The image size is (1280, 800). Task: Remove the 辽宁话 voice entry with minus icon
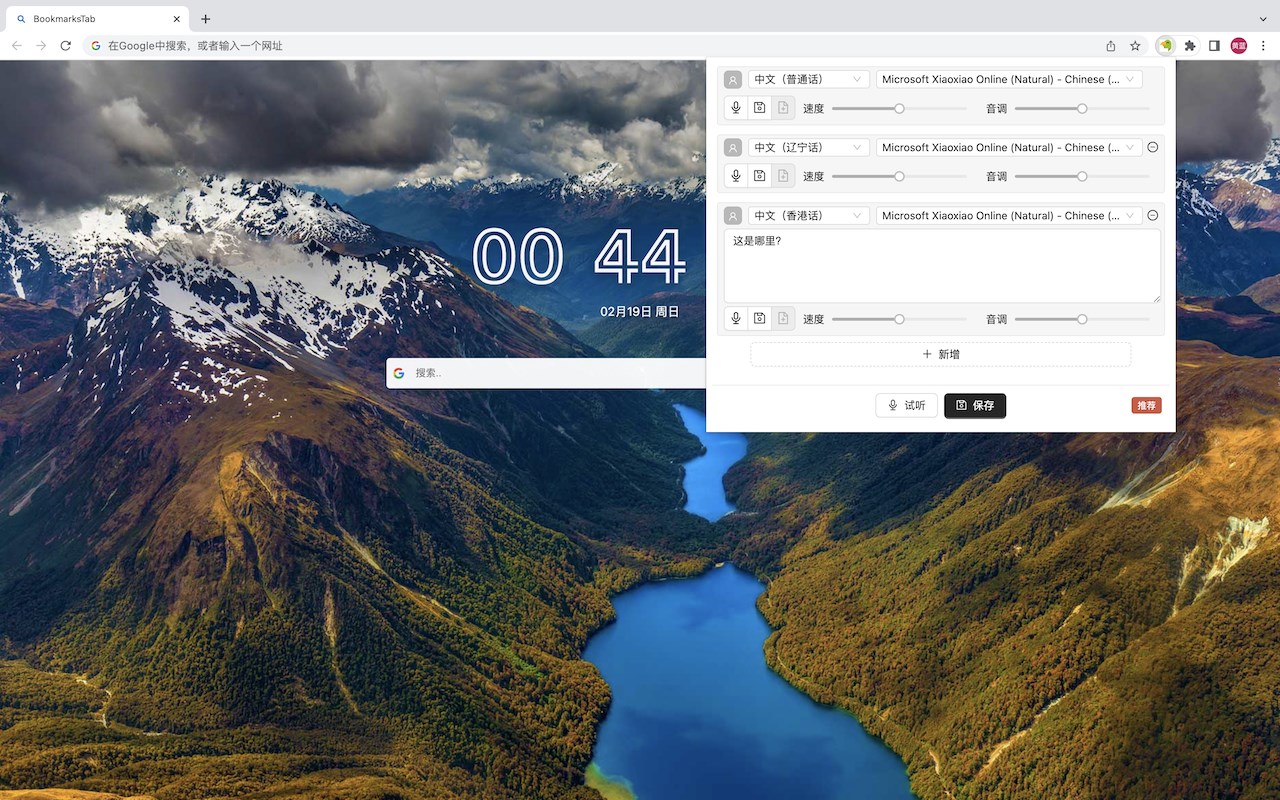[x=1152, y=147]
